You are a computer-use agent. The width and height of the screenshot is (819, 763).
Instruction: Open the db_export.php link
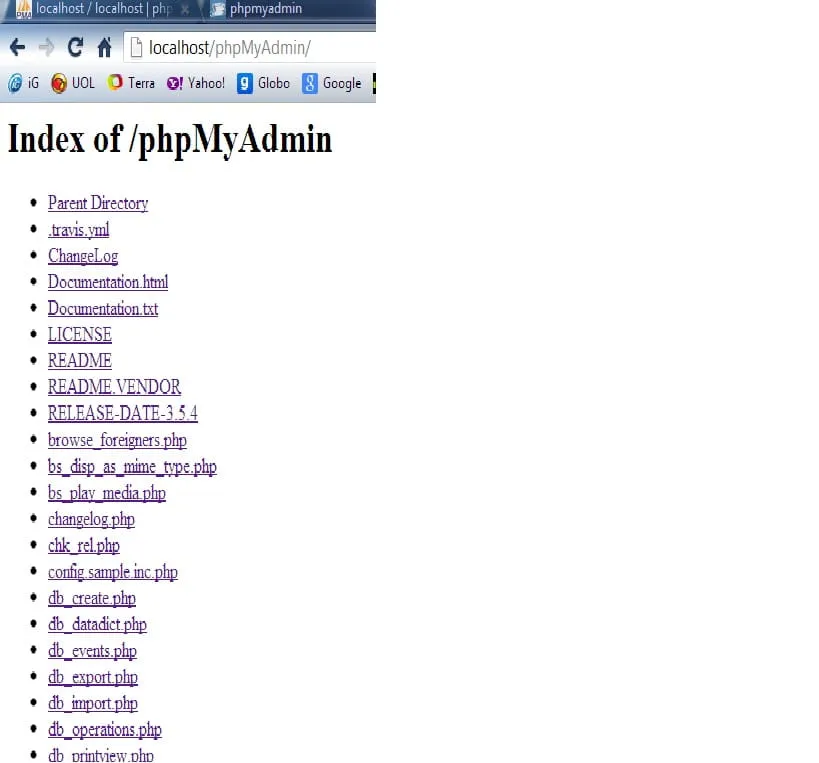coord(93,677)
